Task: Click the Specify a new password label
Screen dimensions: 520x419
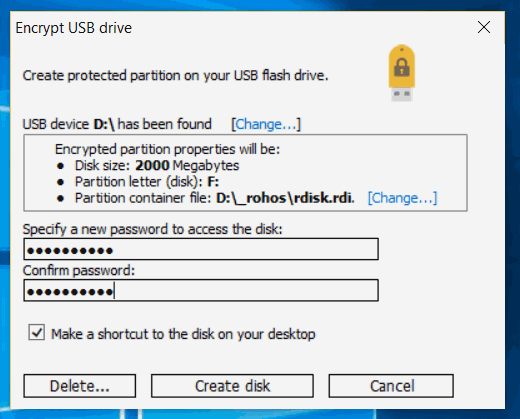Action: 152,229
